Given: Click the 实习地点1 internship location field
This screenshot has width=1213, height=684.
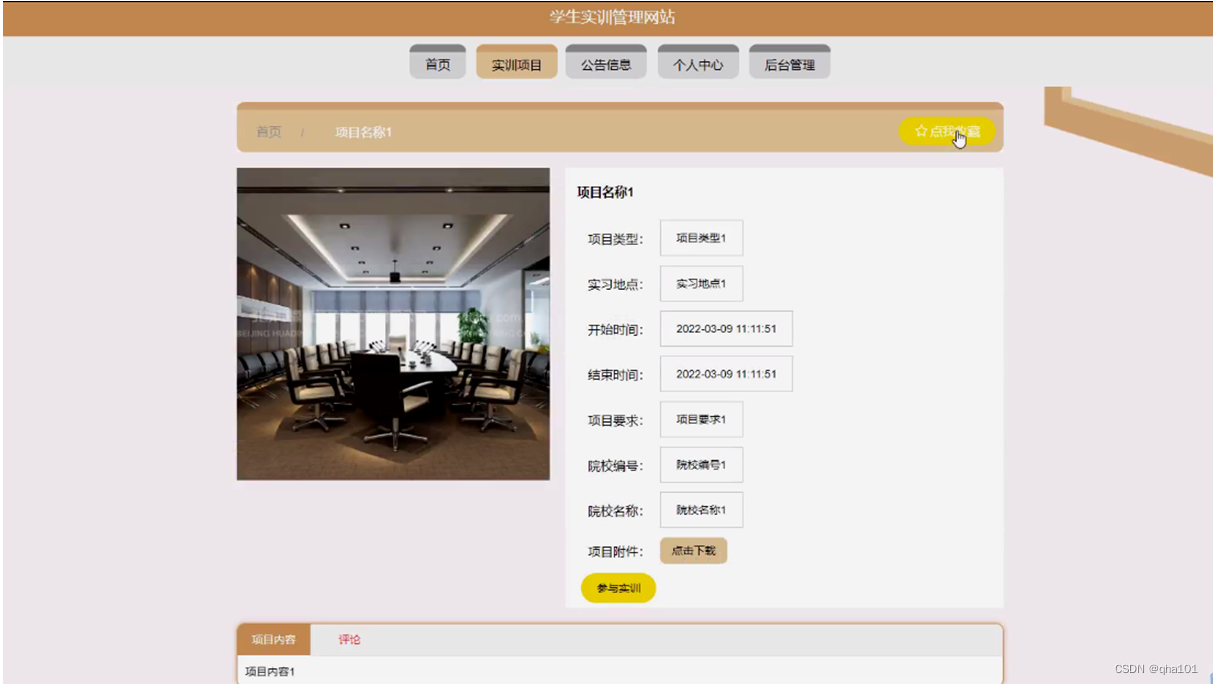Looking at the screenshot, I should (x=700, y=283).
